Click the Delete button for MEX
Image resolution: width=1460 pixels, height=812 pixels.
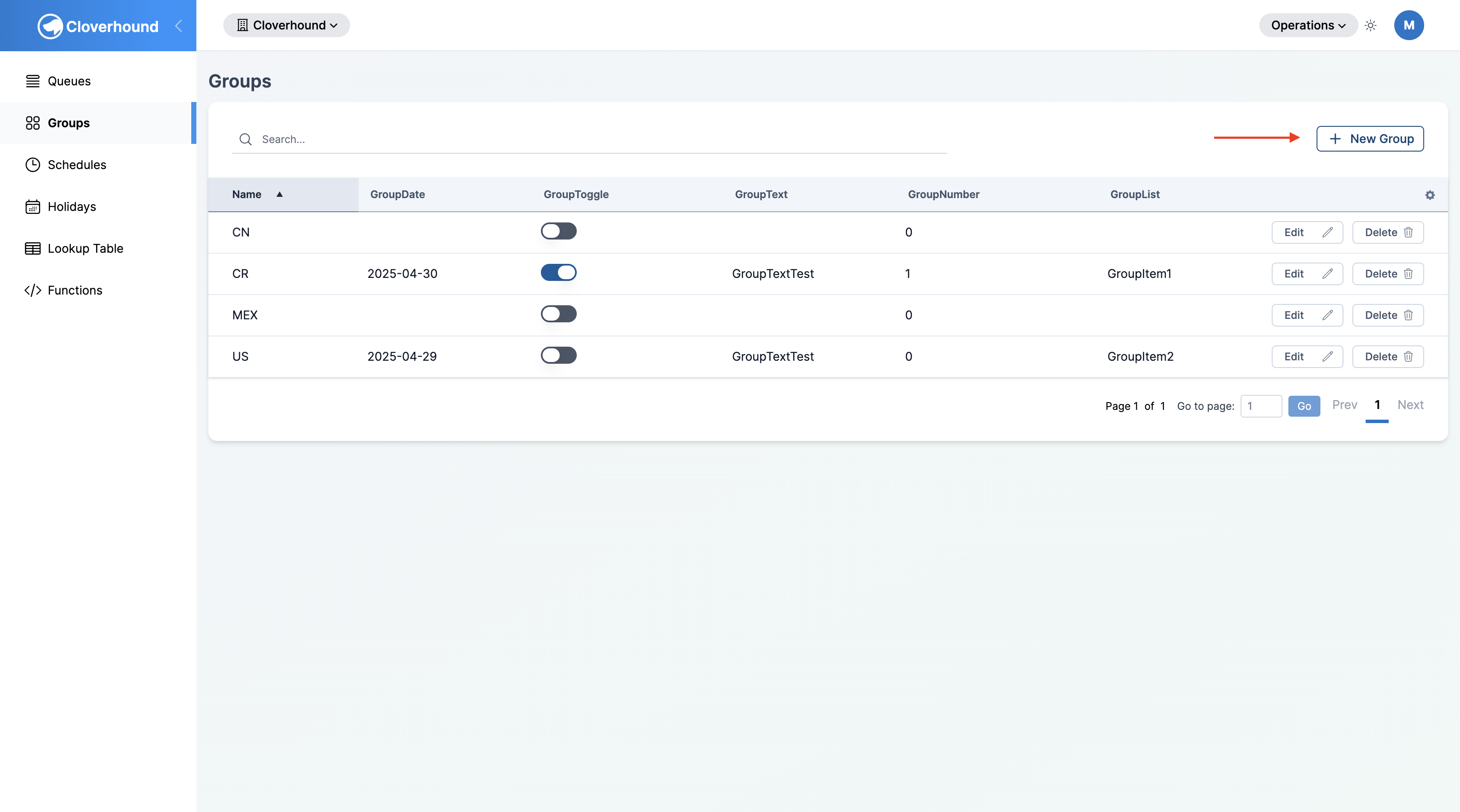click(1388, 315)
